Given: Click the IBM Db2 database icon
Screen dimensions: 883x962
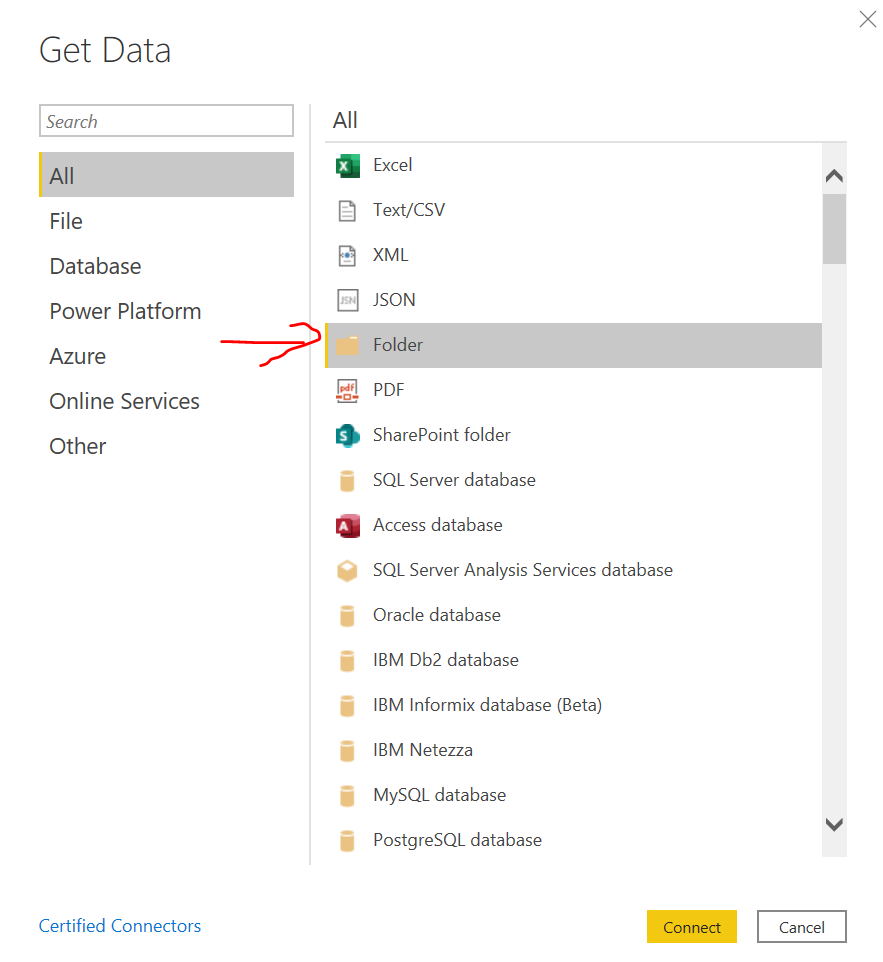Looking at the screenshot, I should (347, 661).
